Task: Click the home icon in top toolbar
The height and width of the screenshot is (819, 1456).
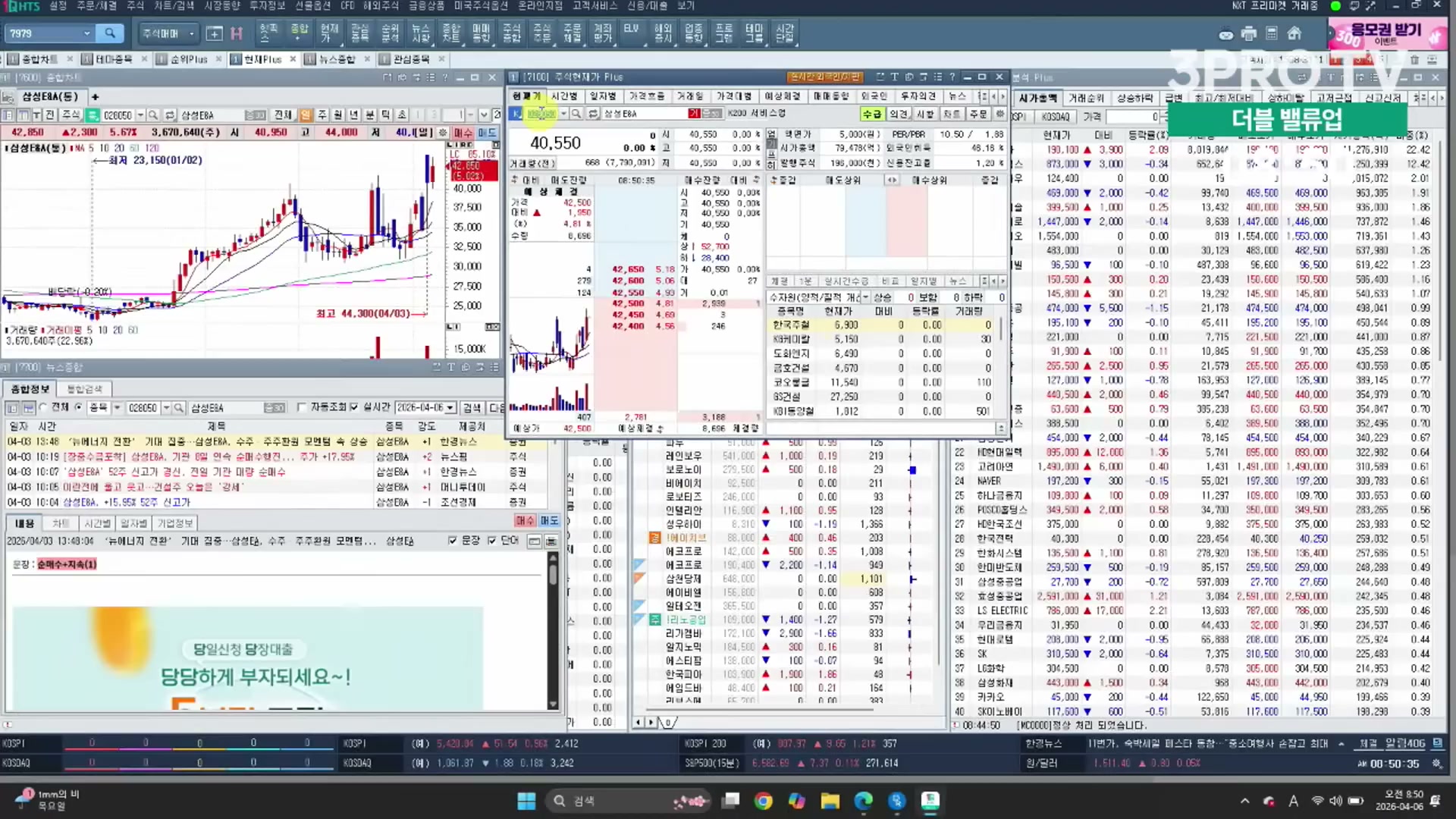Action: 1294,33
